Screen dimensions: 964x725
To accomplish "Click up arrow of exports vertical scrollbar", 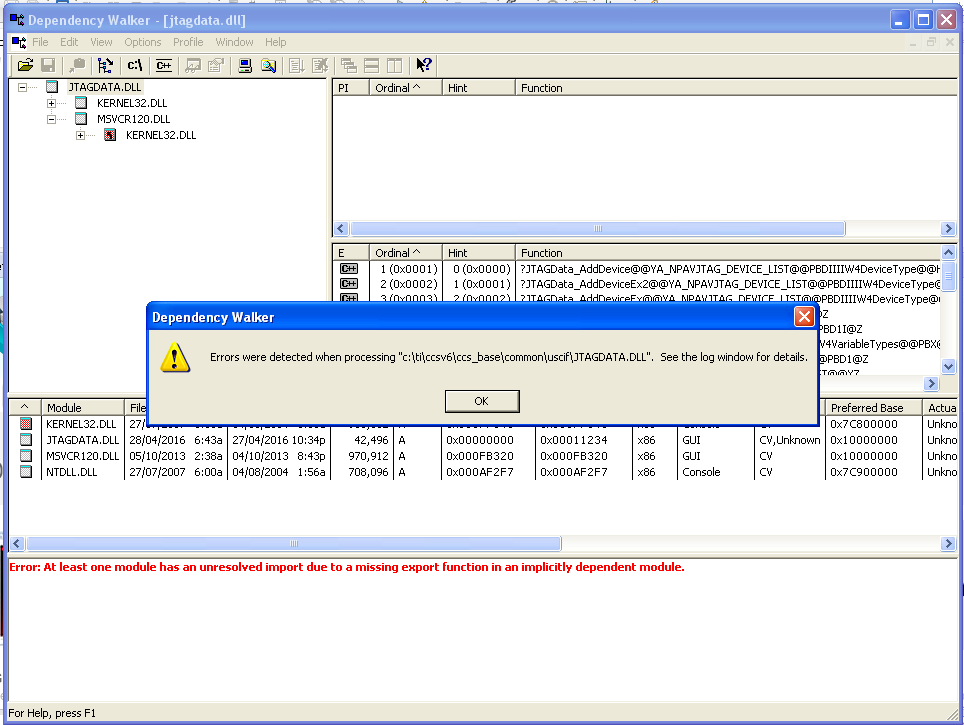I will (948, 252).
